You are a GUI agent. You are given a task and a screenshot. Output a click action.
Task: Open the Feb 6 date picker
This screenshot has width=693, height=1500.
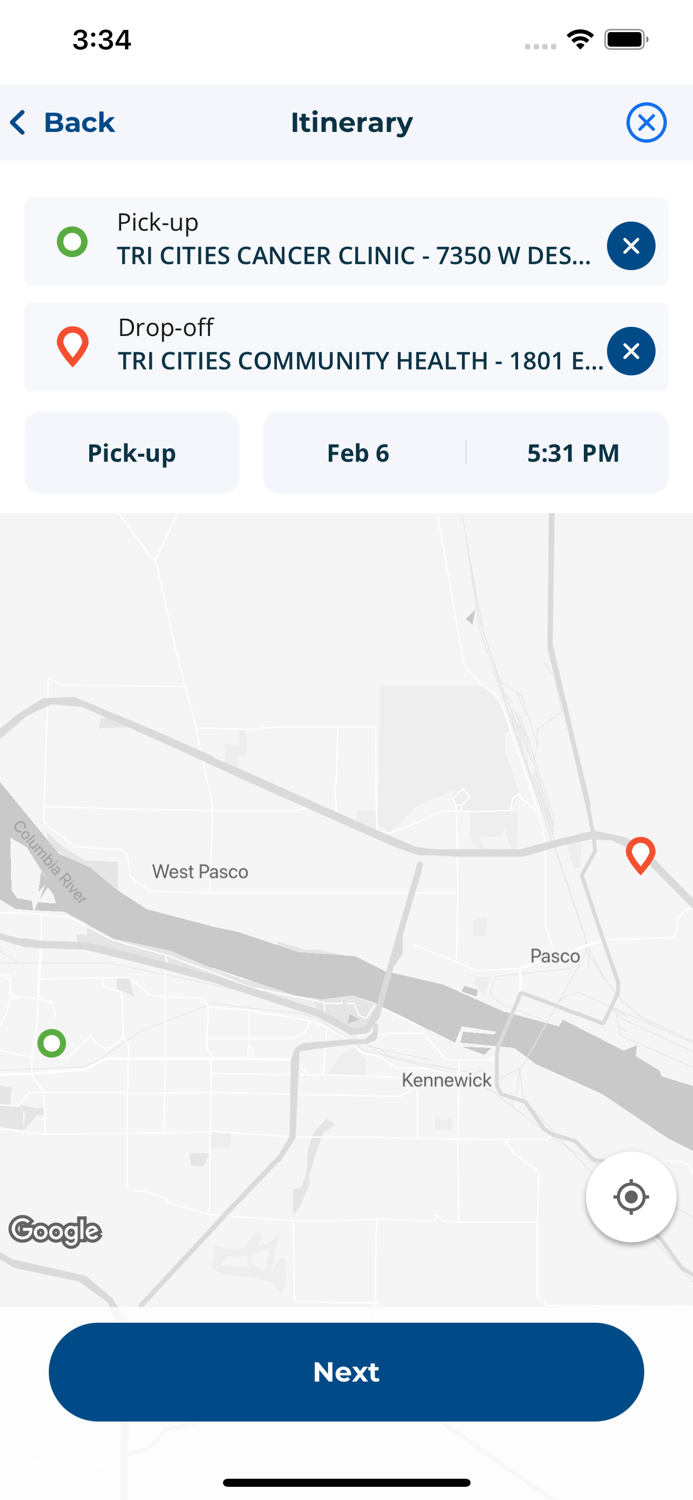click(357, 452)
